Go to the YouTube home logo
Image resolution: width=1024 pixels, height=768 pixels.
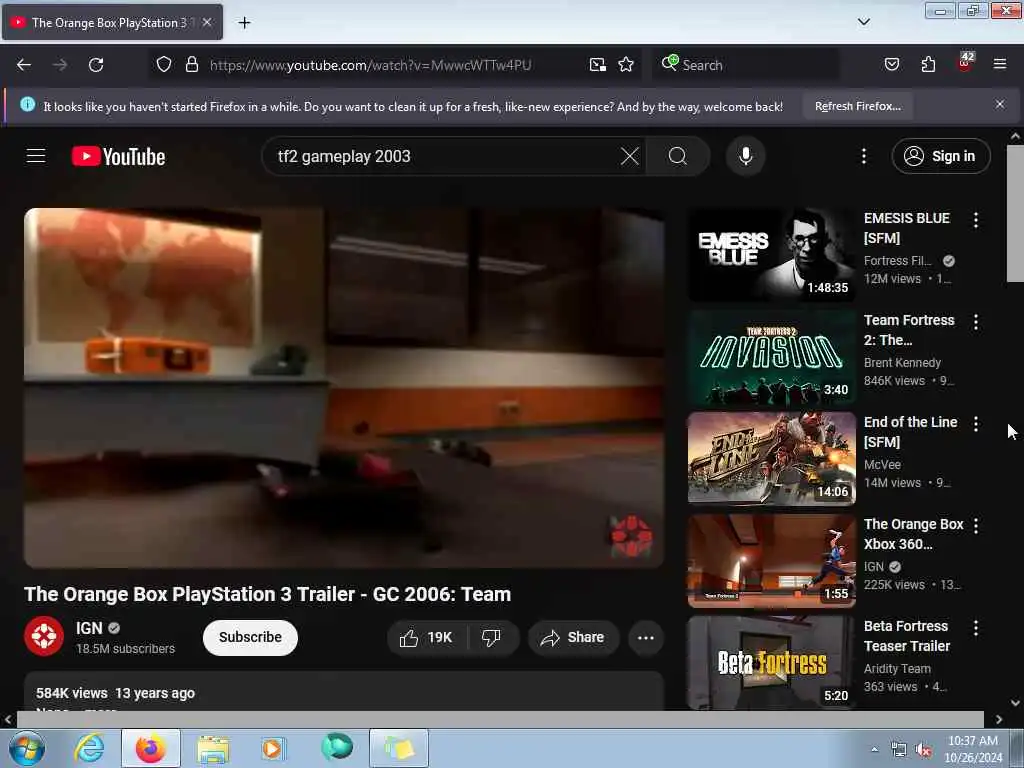click(x=118, y=157)
